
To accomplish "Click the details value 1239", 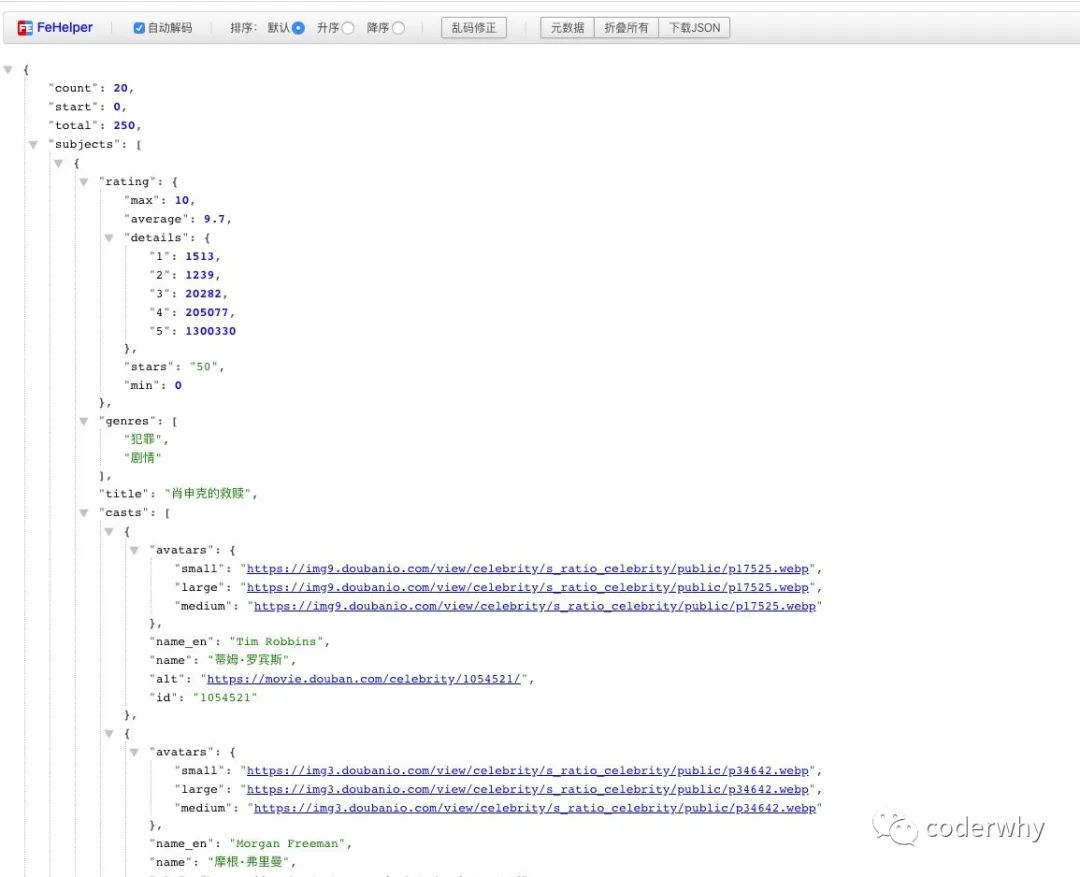I will pyautogui.click(x=200, y=275).
